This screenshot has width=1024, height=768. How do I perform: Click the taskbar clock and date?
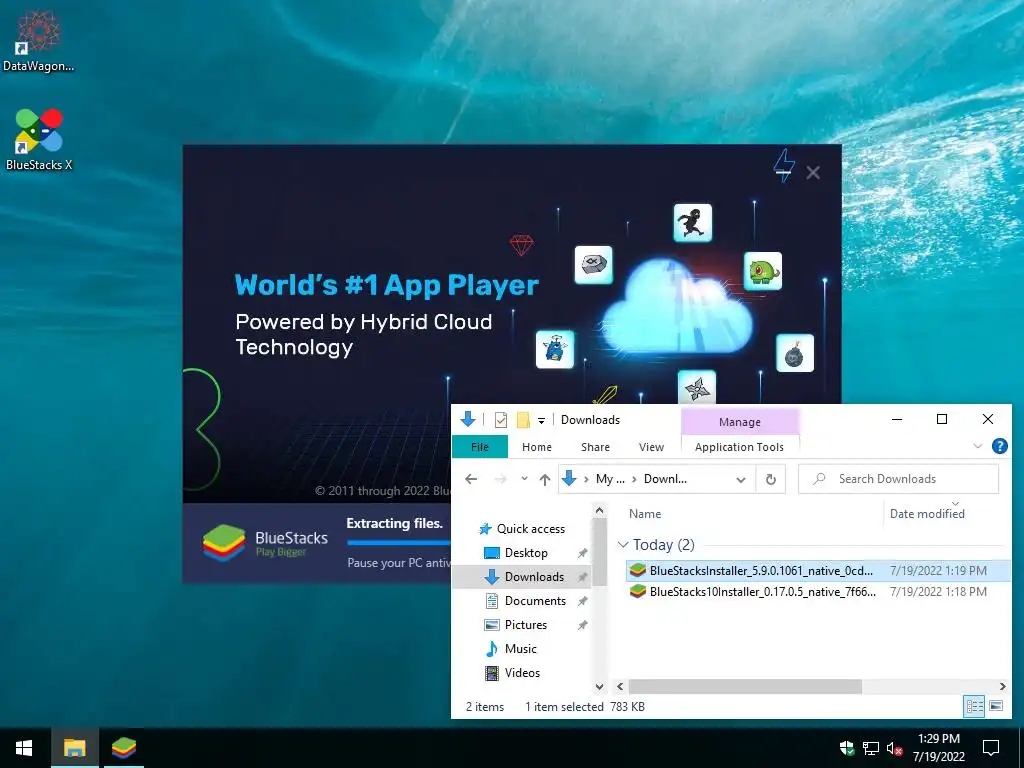point(938,748)
